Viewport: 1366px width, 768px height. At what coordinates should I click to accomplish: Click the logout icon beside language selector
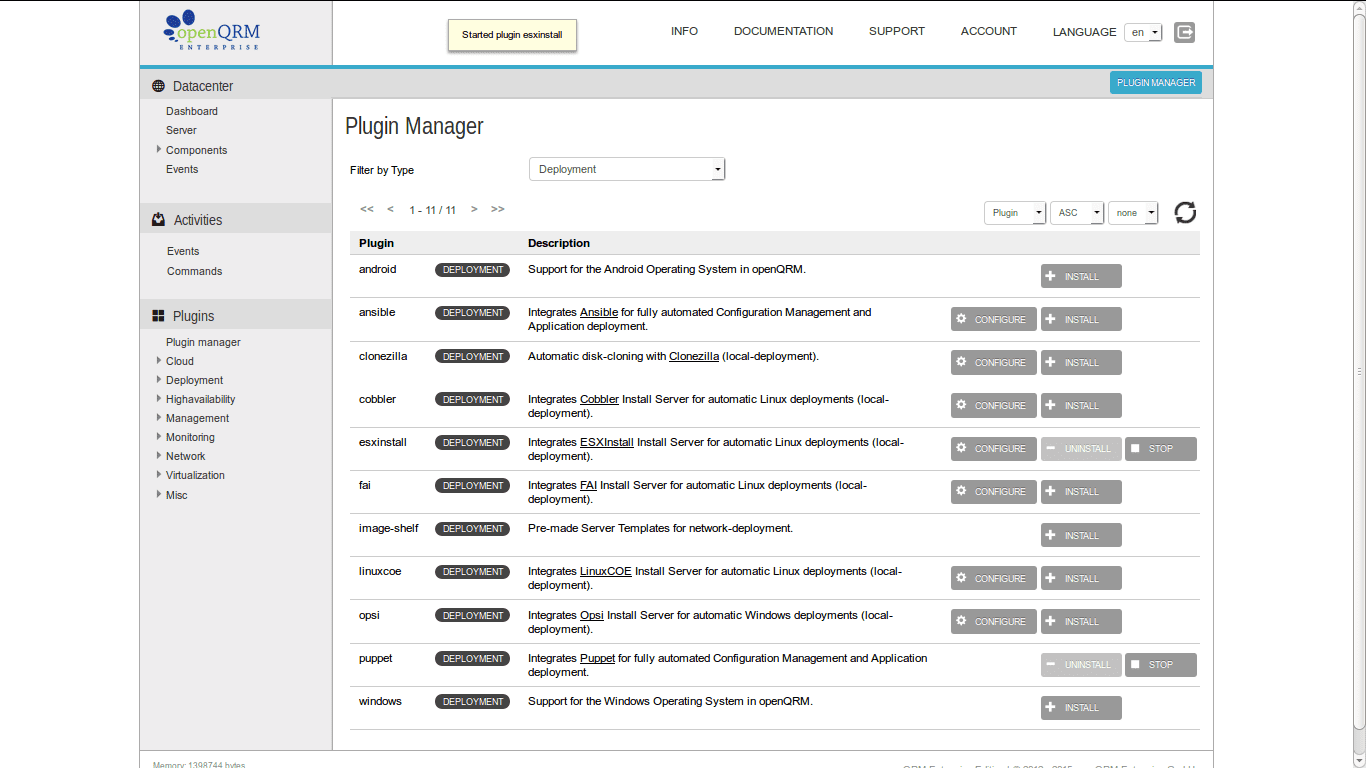tap(1184, 32)
